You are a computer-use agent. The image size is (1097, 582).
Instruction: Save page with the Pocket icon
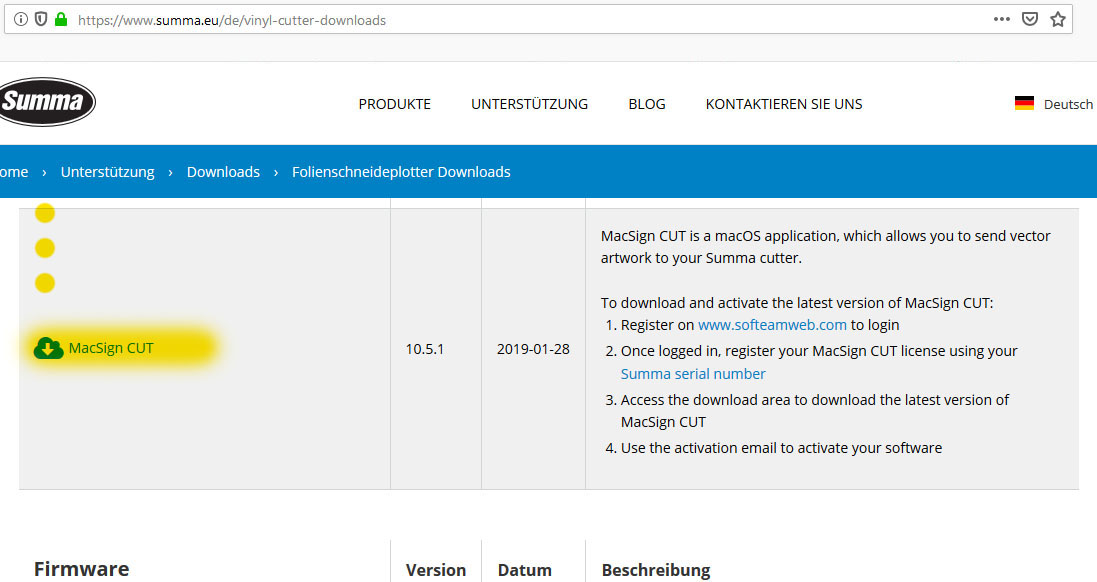(x=1030, y=20)
